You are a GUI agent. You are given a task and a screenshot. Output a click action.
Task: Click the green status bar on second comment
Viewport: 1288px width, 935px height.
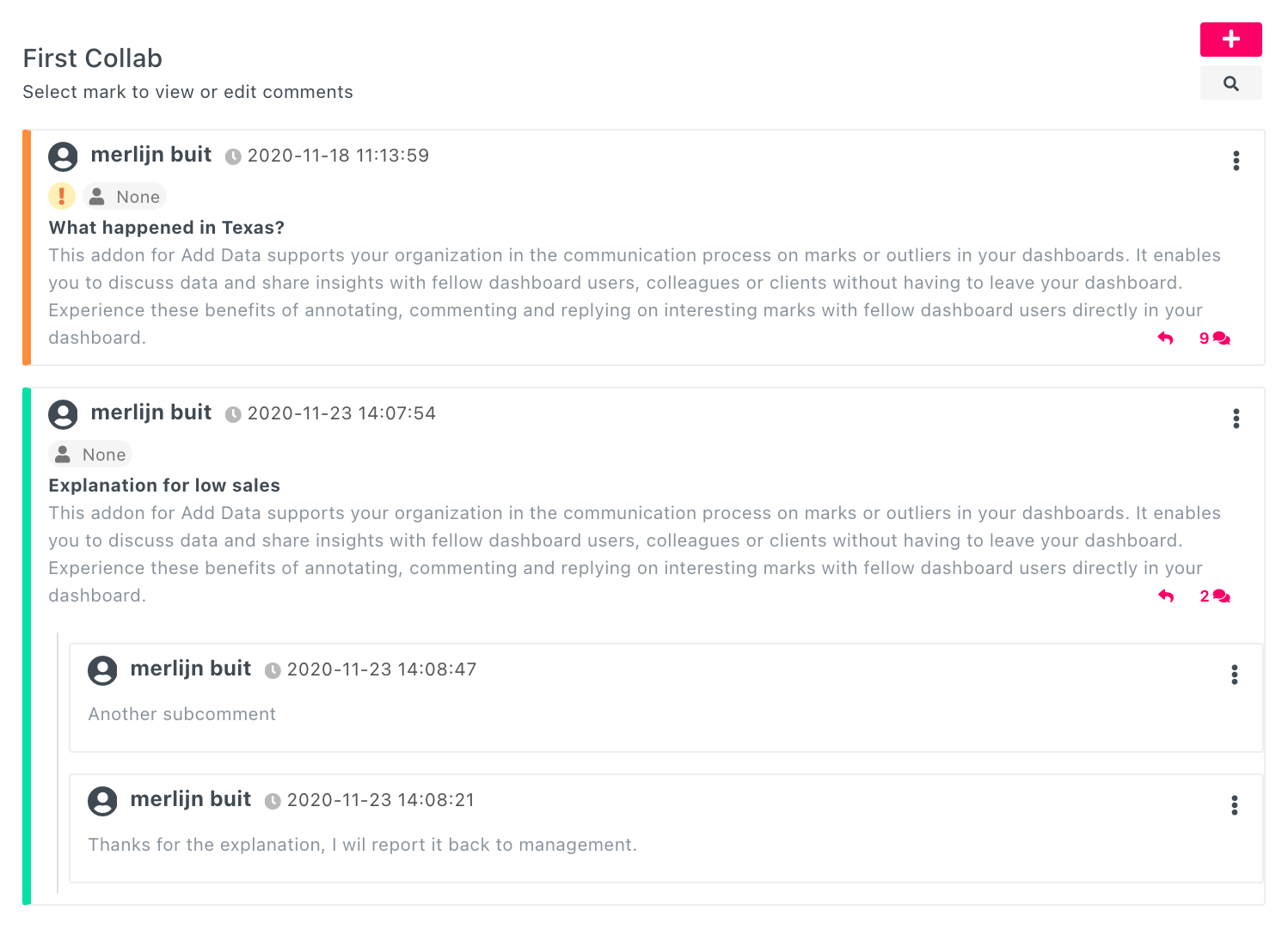[x=27, y=646]
